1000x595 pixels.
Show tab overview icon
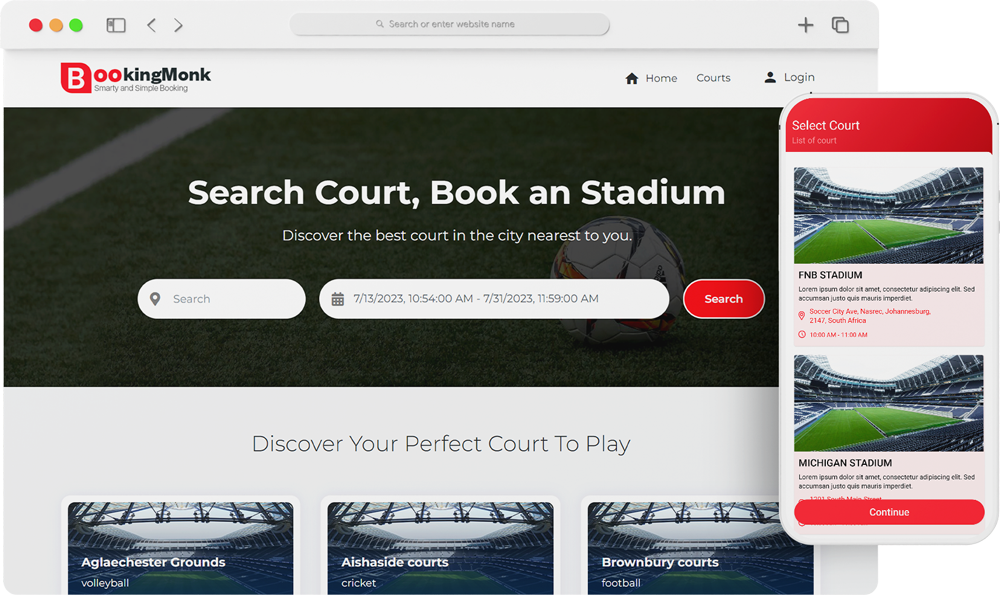[x=840, y=25]
